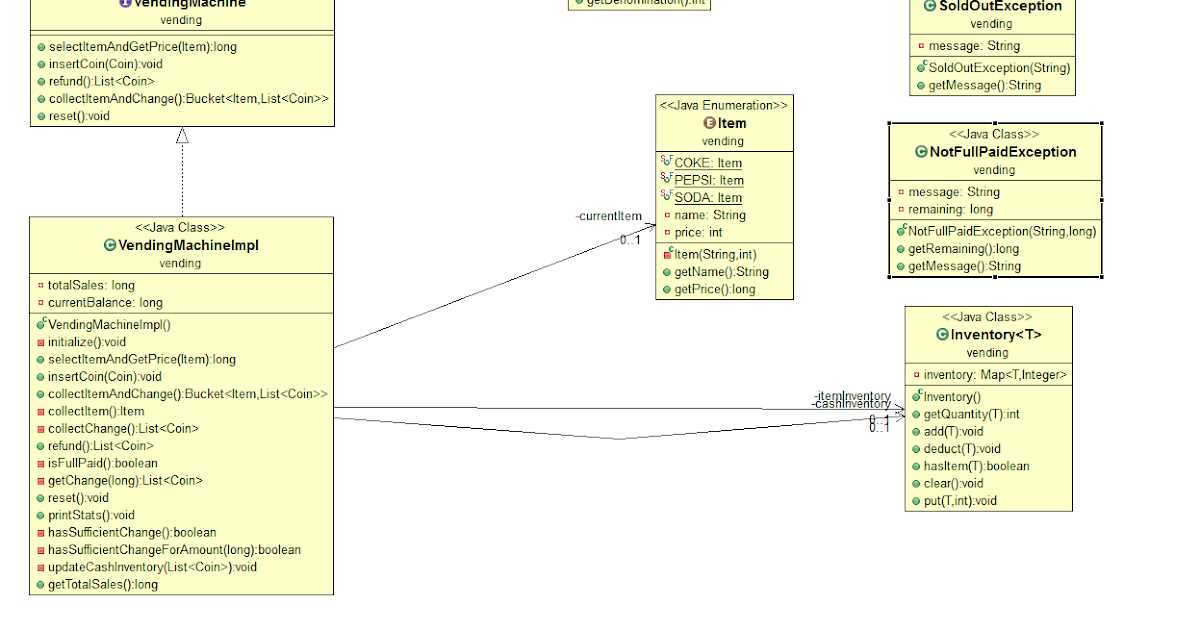Click the private method icon beside isFullPaid()
Viewport: 1200px width, 630px height.
point(41,463)
